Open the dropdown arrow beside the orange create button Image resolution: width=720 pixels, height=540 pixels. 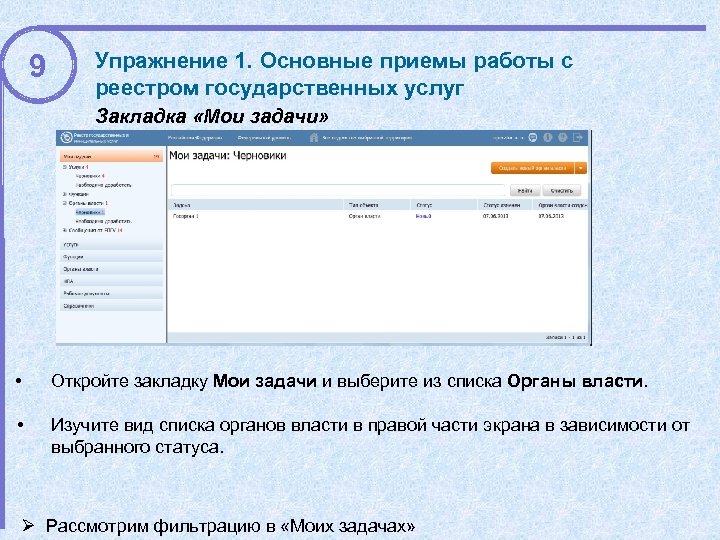(581, 168)
